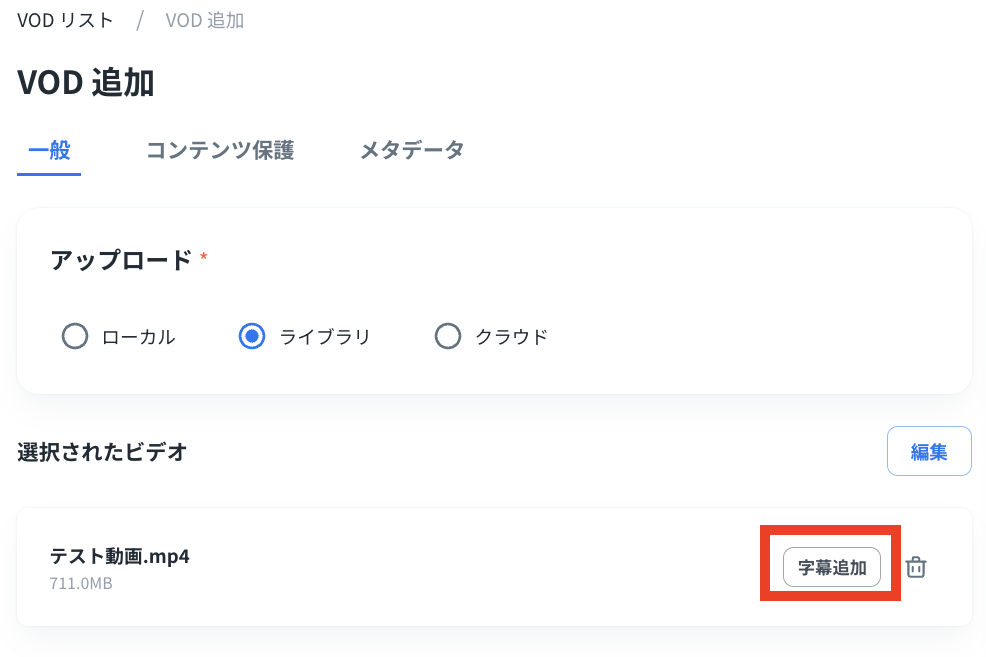Switch to the コンテンツ保護 tab

(220, 150)
